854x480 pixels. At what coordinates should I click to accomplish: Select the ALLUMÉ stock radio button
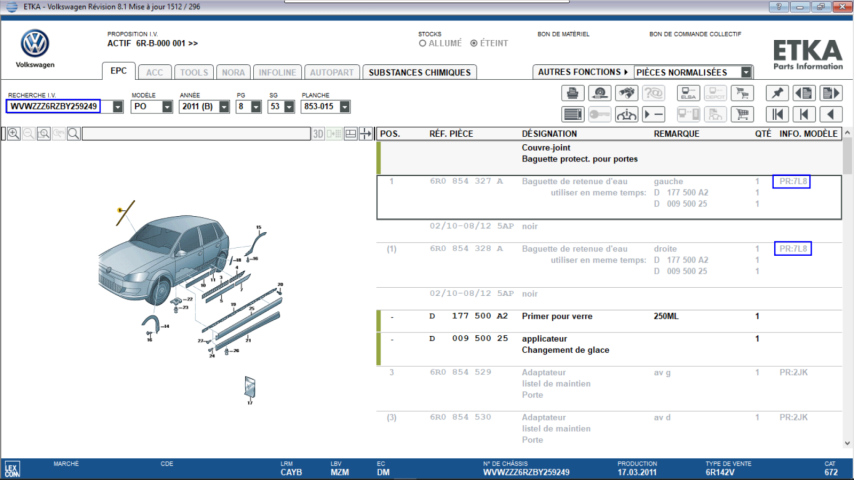[x=423, y=43]
